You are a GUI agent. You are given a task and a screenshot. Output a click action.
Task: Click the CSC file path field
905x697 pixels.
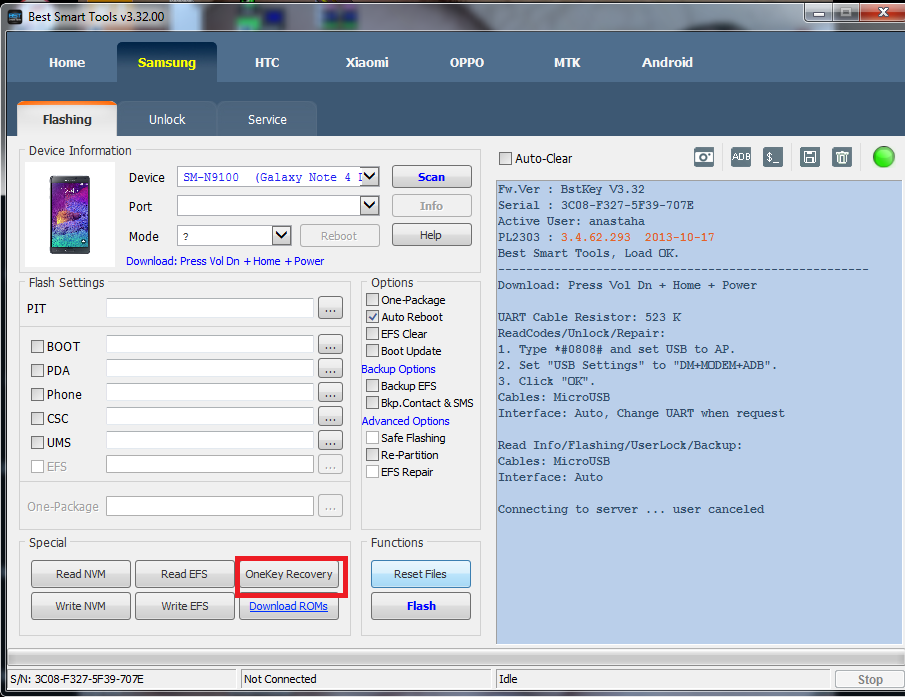pos(210,417)
